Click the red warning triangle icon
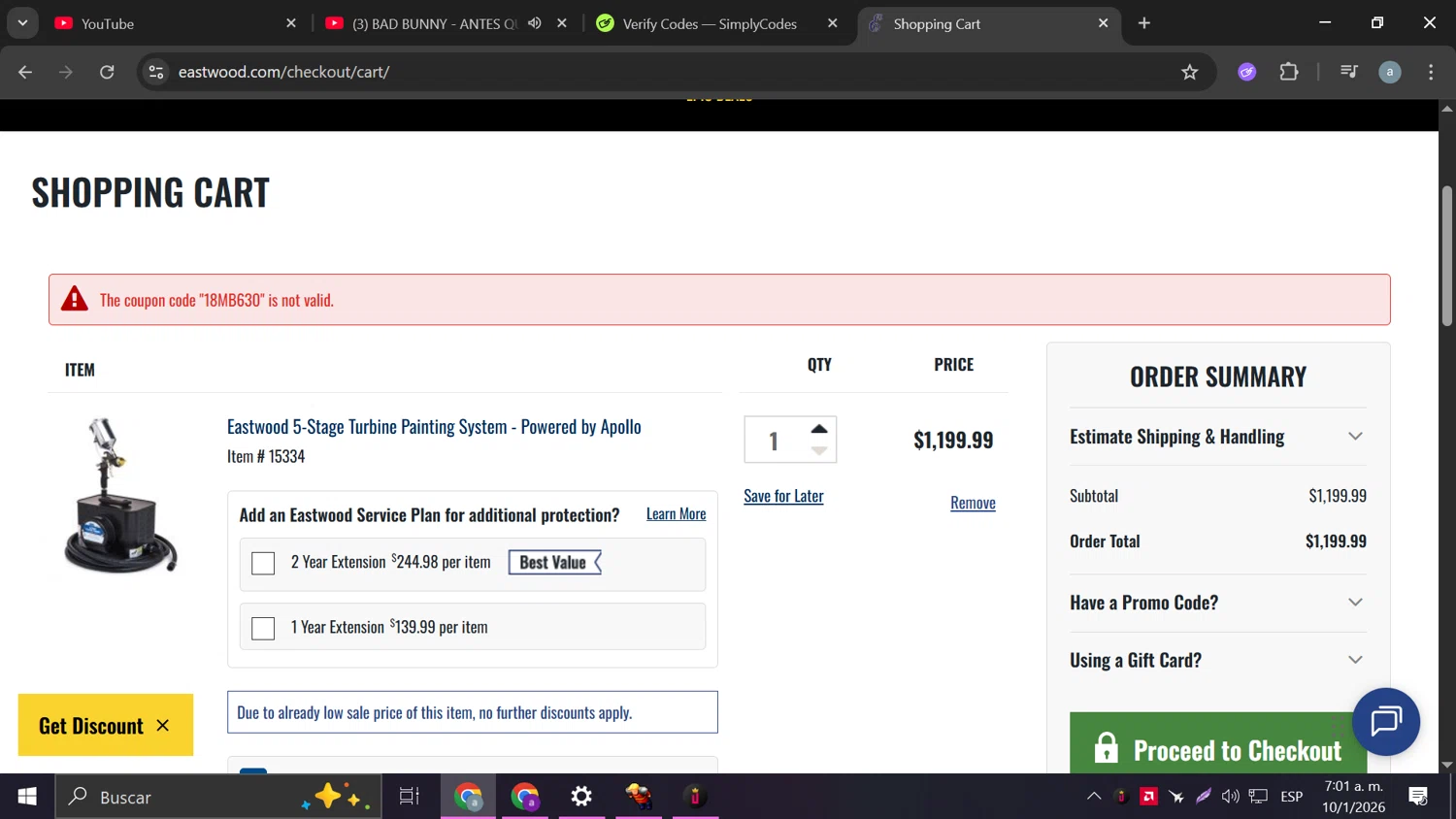1456x819 pixels. (x=75, y=299)
